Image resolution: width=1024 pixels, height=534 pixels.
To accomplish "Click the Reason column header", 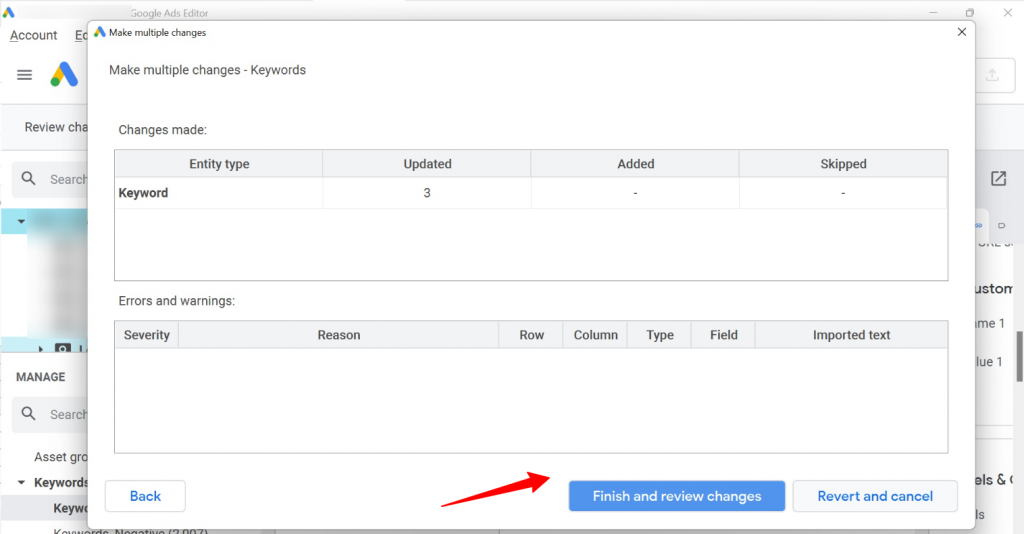I will [338, 335].
